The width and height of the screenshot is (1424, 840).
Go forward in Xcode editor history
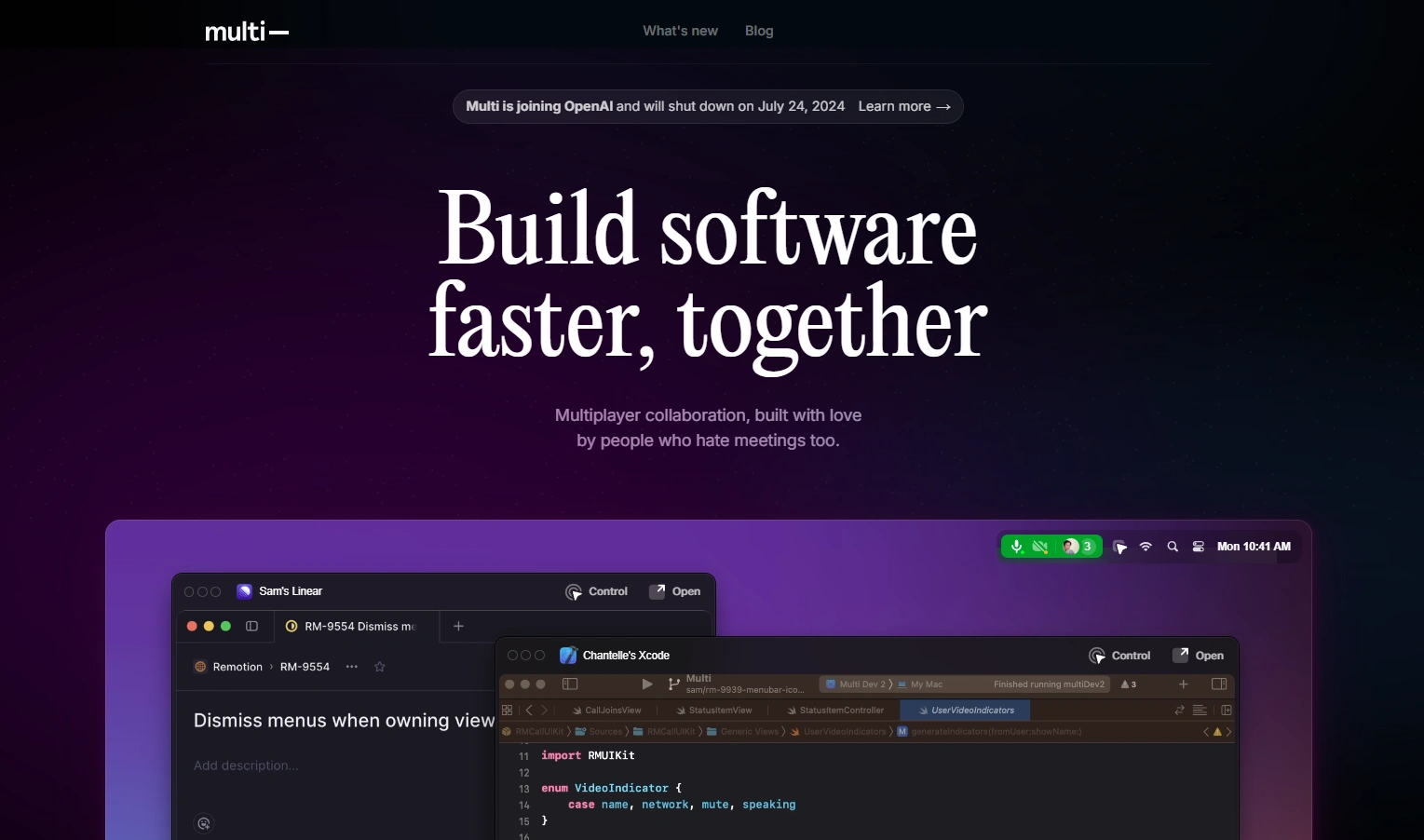(545, 711)
